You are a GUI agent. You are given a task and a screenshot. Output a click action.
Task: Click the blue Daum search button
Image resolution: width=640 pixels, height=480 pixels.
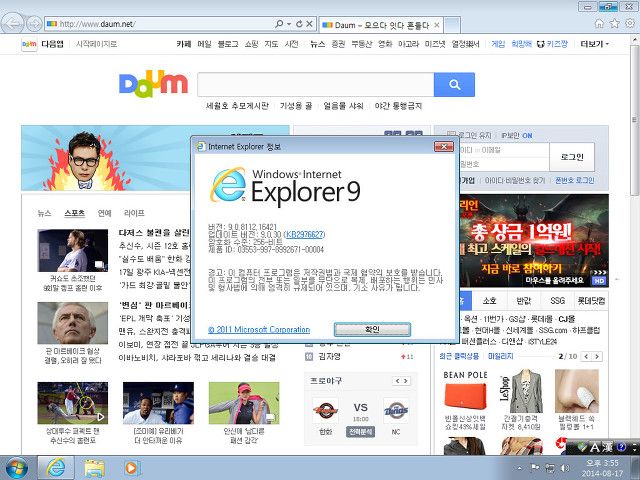click(454, 84)
